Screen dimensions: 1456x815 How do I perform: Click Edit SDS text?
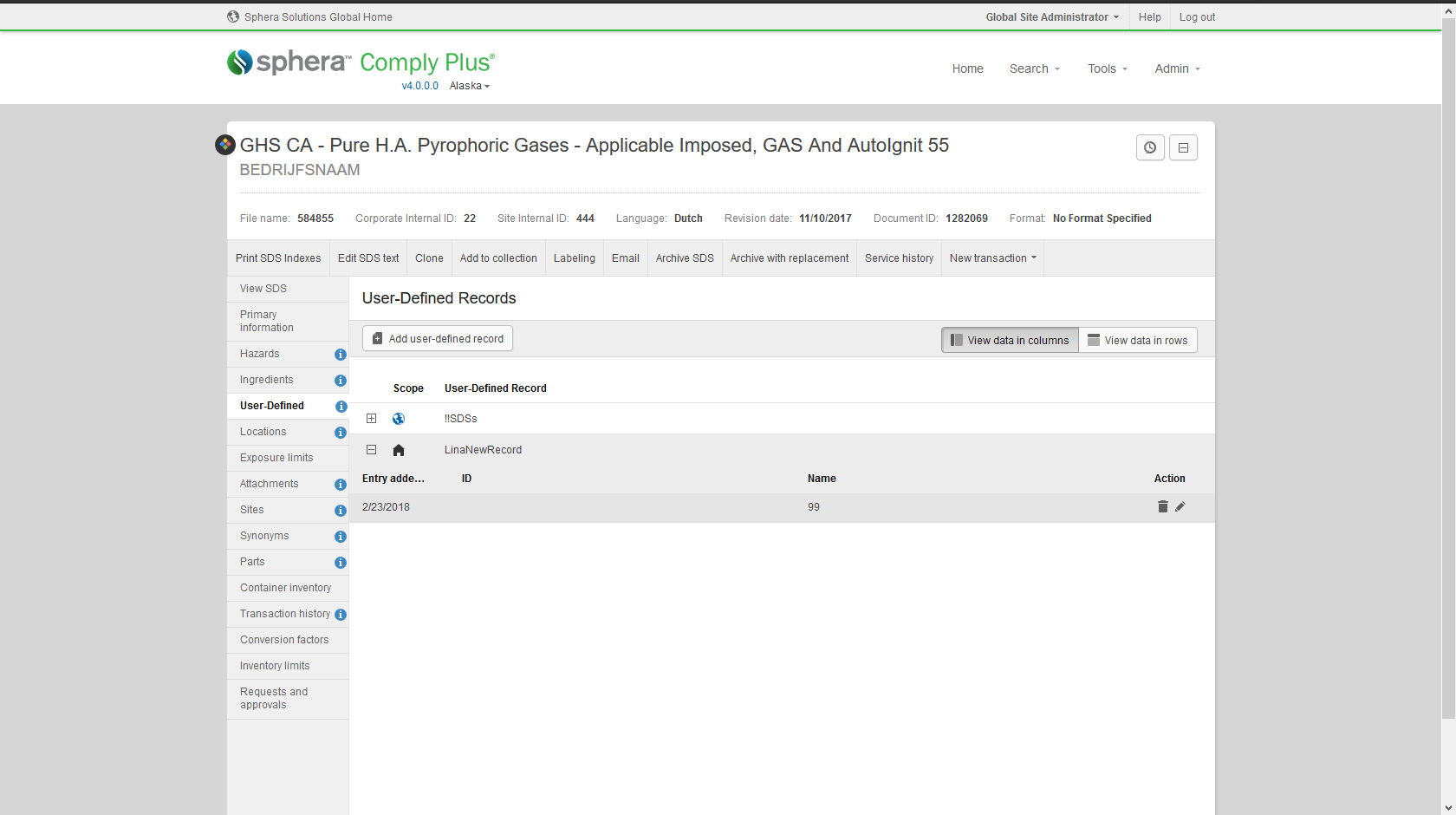pyautogui.click(x=368, y=258)
